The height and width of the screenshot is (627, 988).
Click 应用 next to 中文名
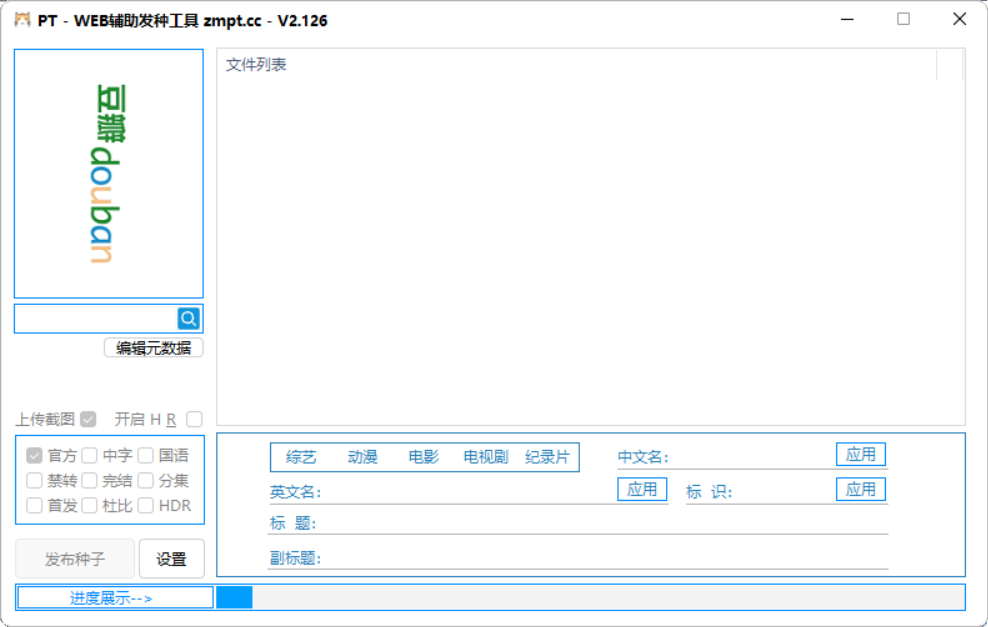click(x=861, y=453)
